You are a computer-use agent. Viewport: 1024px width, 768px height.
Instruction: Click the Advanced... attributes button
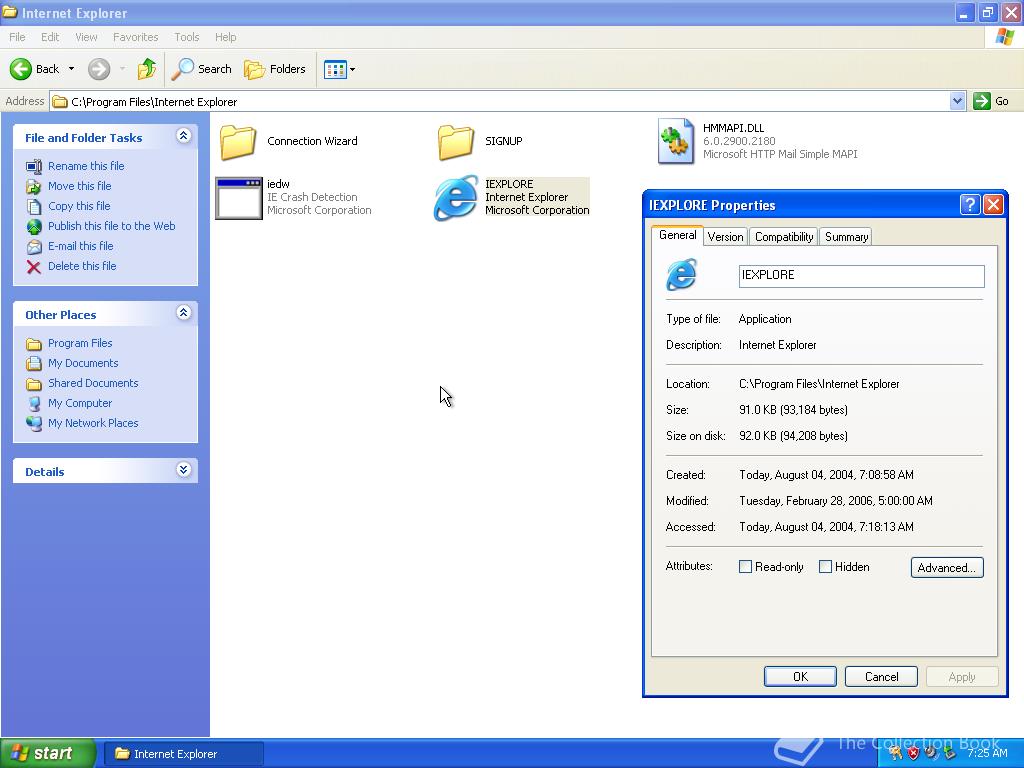click(947, 568)
